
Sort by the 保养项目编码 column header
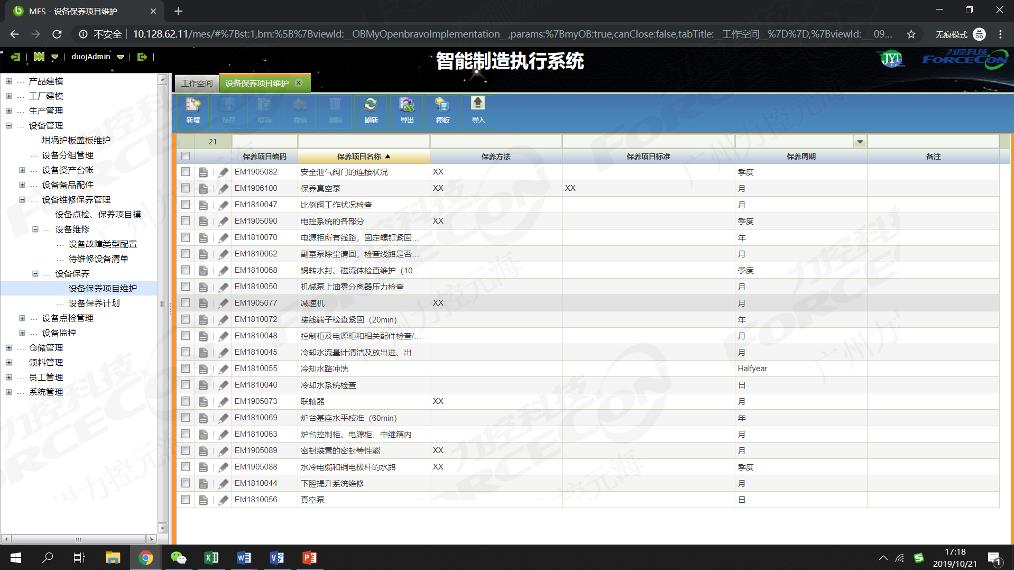pyautogui.click(x=264, y=157)
